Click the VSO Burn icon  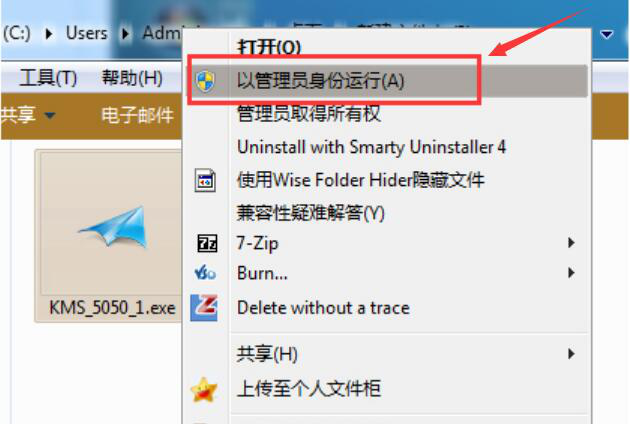pos(205,273)
